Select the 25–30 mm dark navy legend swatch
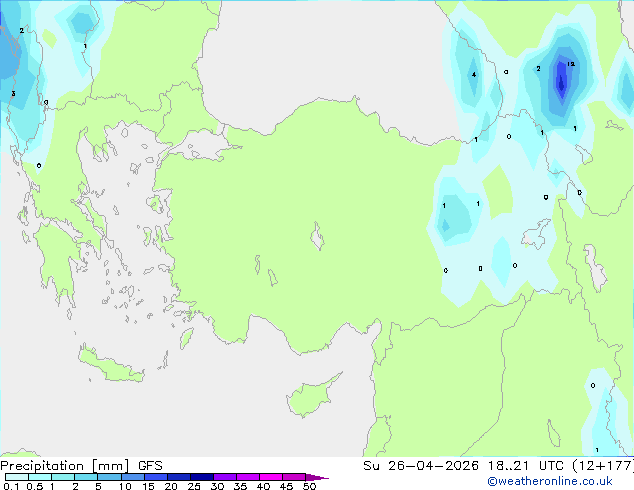 [x=202, y=477]
